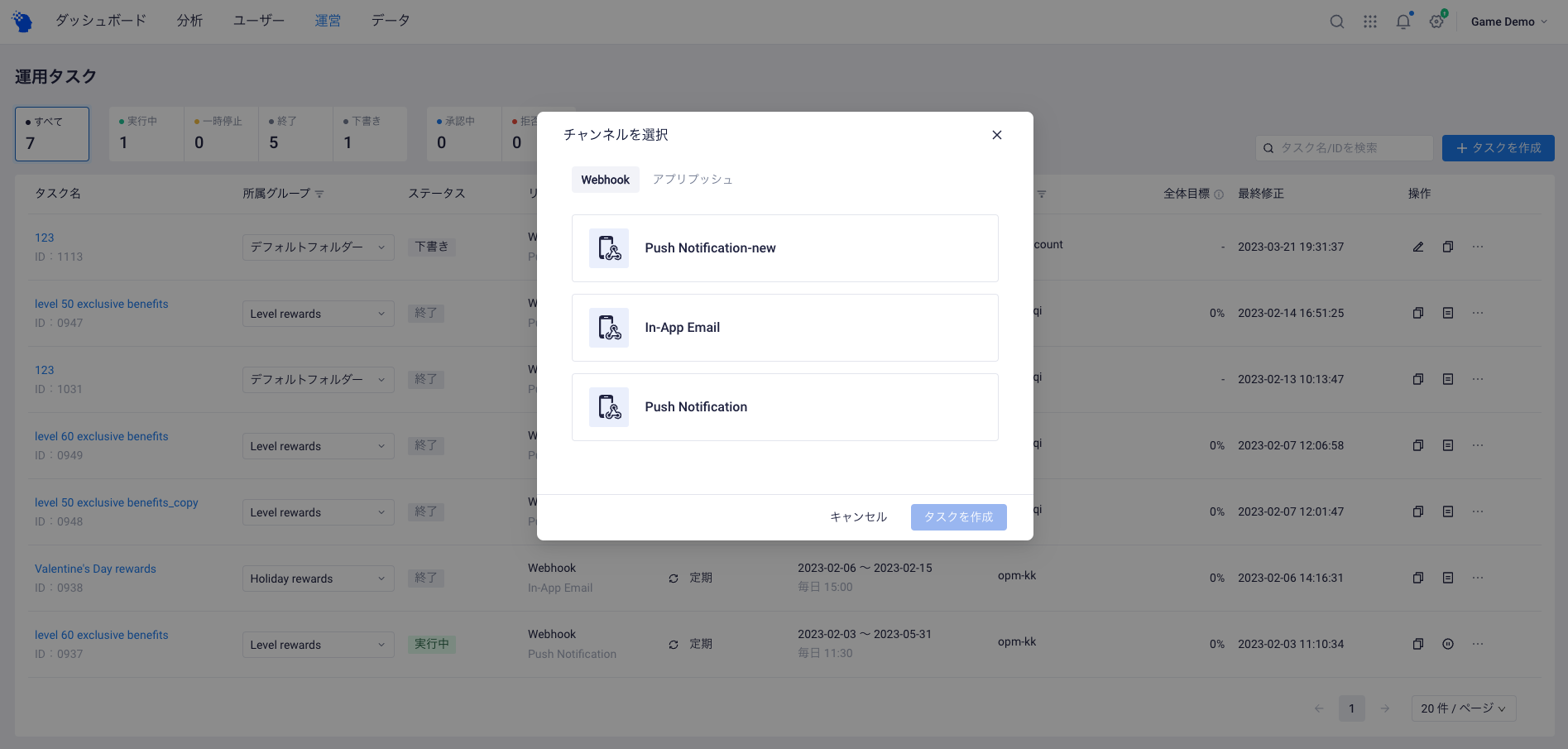Open more options for task ID 0947
The height and width of the screenshot is (749, 1568).
coord(1478,313)
